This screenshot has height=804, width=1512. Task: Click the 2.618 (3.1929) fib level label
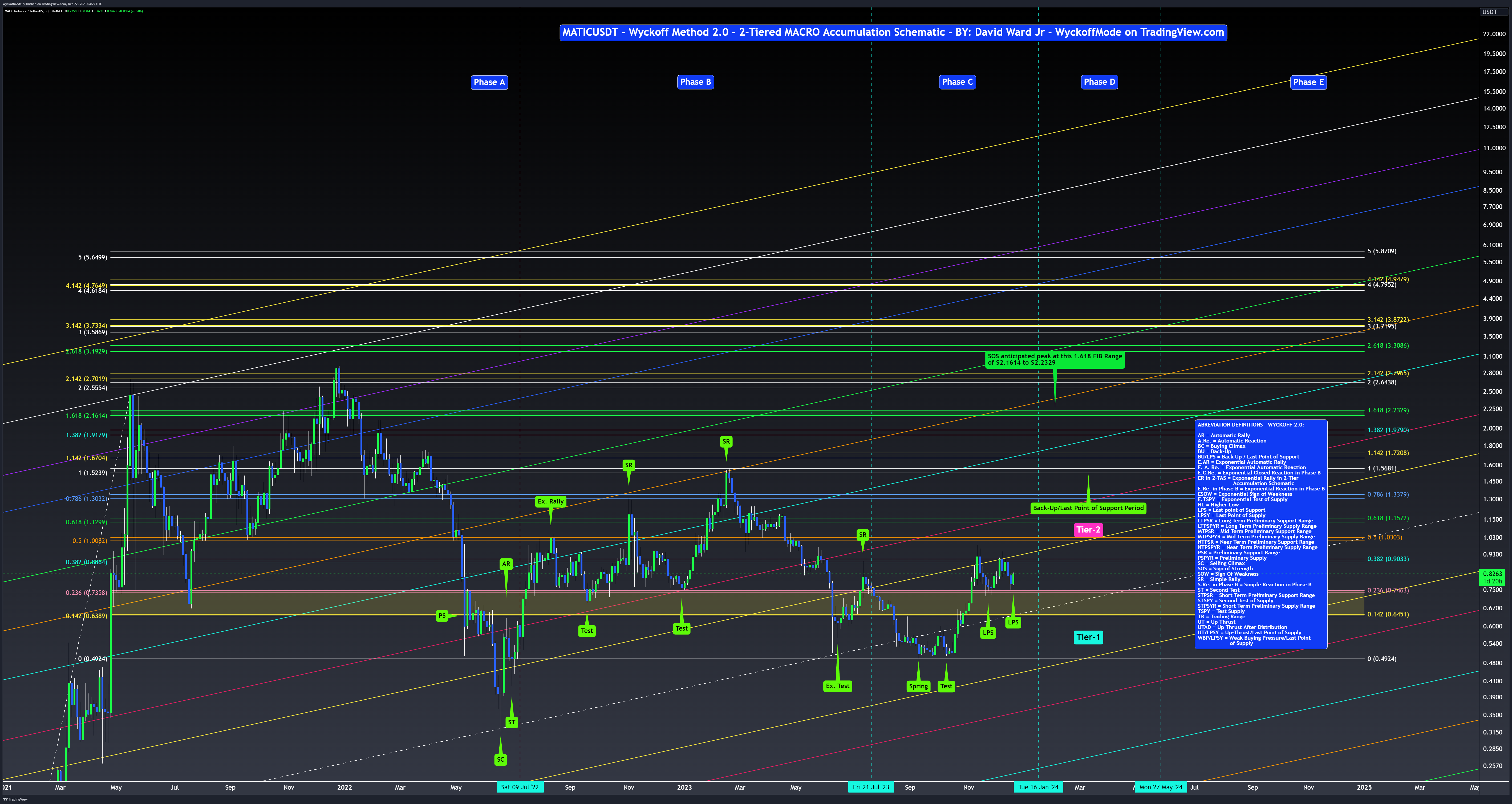(87, 352)
